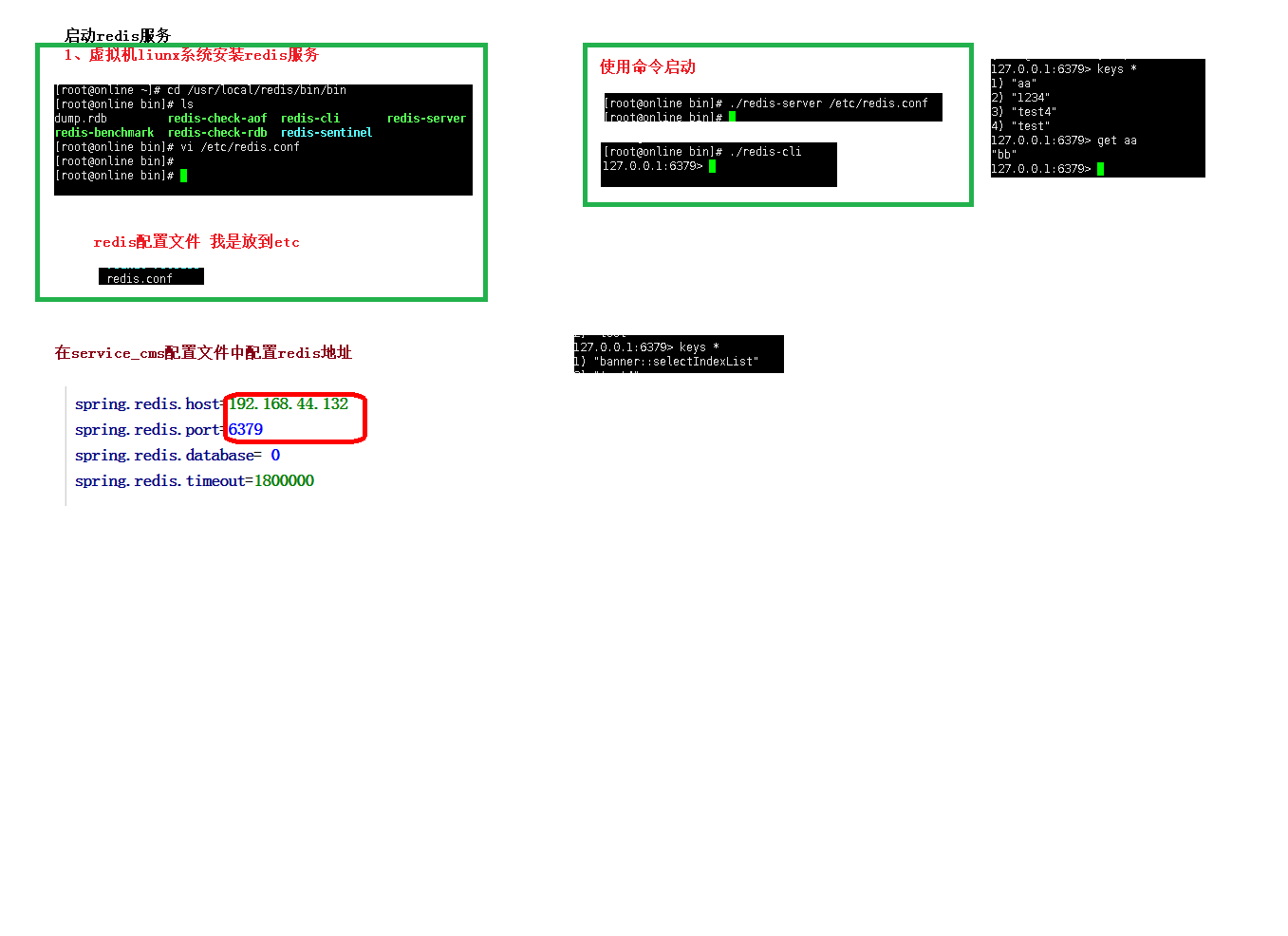This screenshot has height=936, width=1288.
Task: Click the 'vi /etc/redis.conf' command line
Action: [x=177, y=147]
